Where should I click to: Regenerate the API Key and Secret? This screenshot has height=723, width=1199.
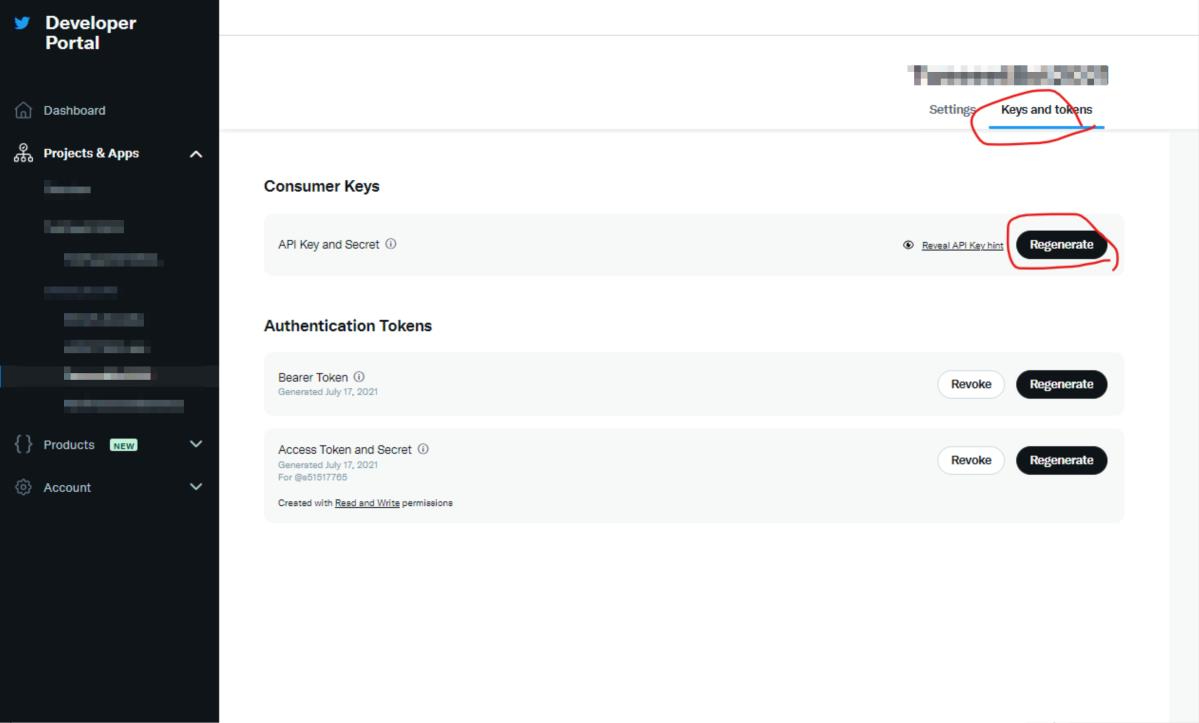[1061, 245]
